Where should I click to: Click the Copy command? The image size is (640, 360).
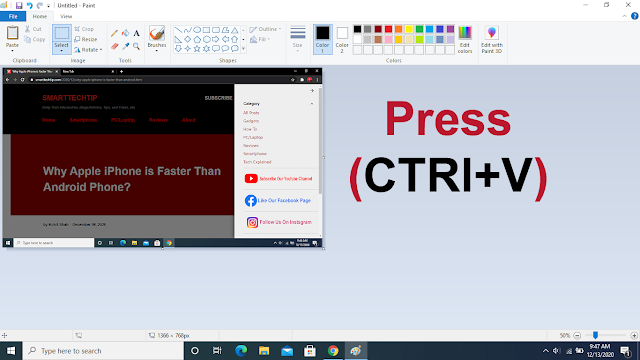[35, 40]
